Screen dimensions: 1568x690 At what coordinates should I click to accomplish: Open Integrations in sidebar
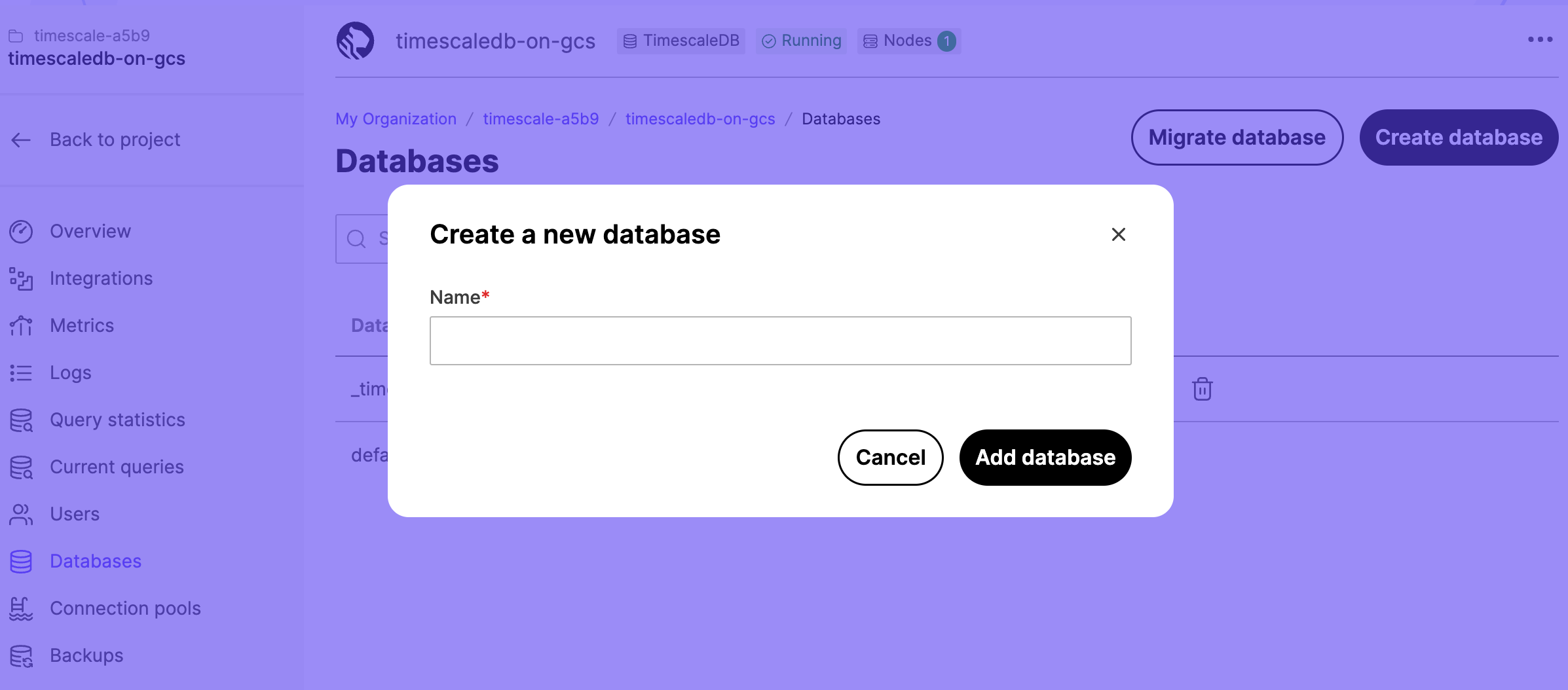point(101,278)
